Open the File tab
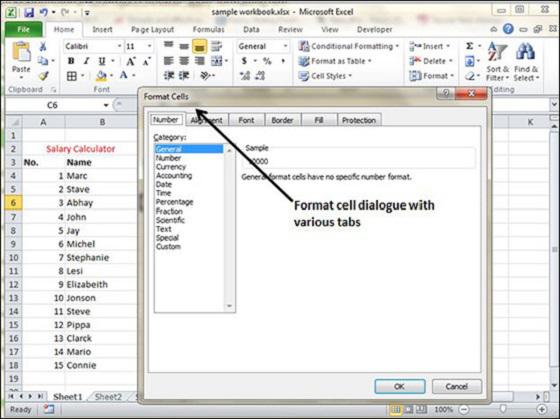Screen dimensions: 560x419 [x=24, y=29]
